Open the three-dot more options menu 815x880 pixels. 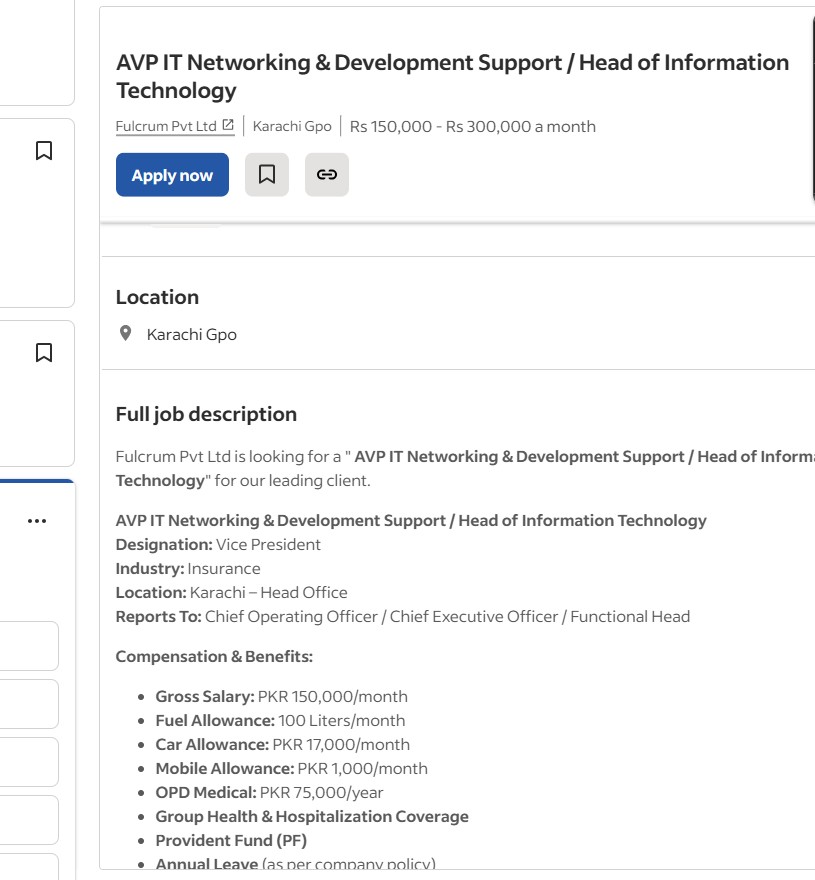[37, 521]
